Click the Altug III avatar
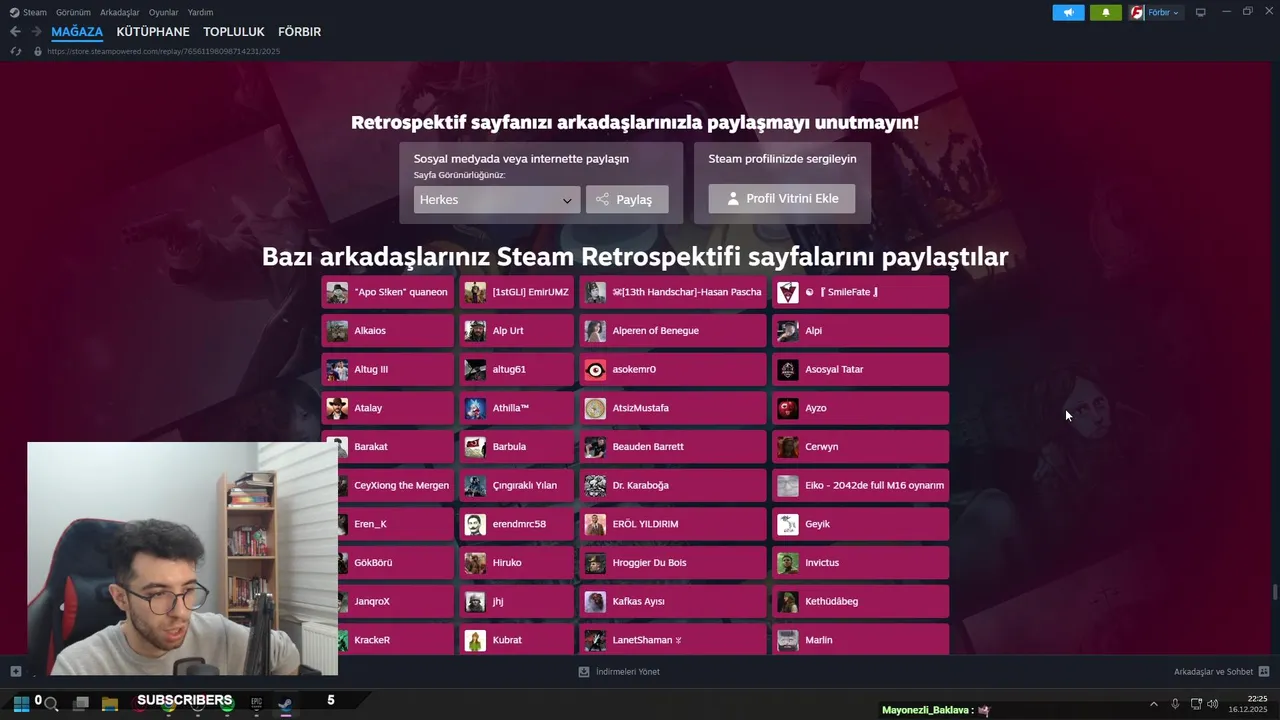This screenshot has height=720, width=1280. click(x=337, y=370)
